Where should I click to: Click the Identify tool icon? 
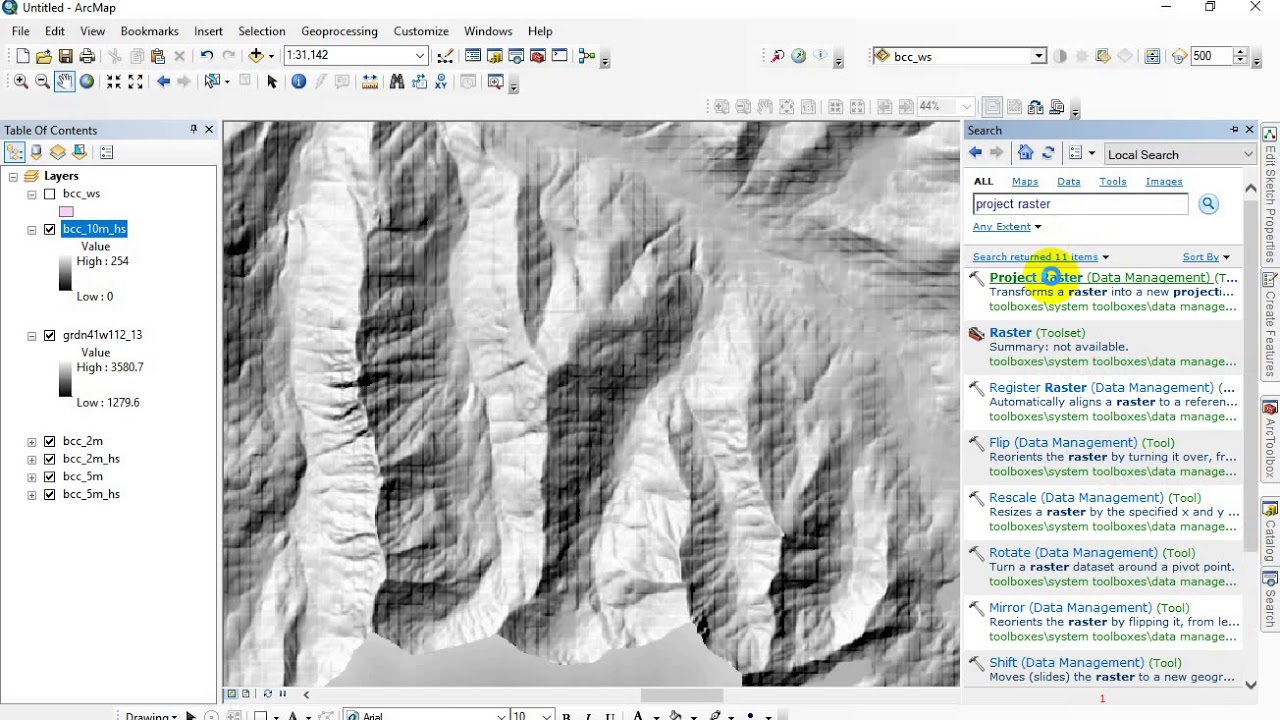(298, 82)
